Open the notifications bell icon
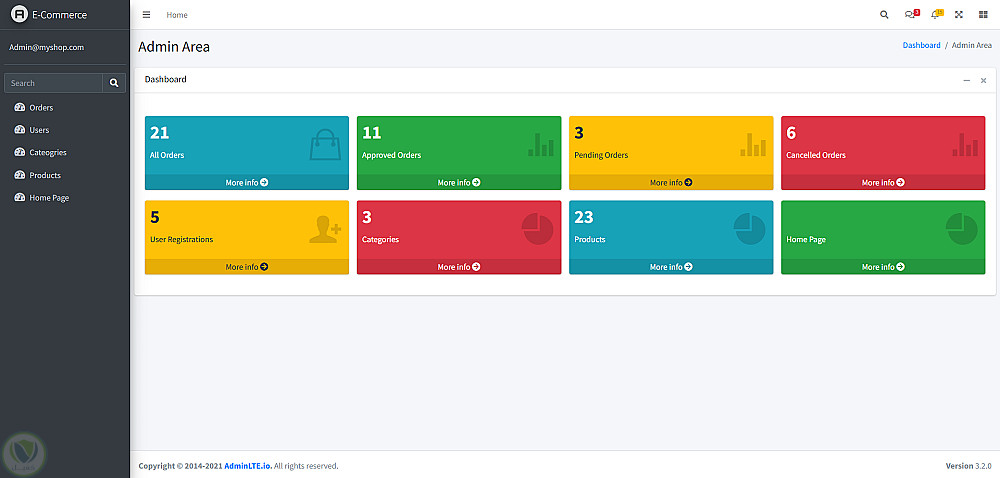1000x478 pixels. (936, 15)
